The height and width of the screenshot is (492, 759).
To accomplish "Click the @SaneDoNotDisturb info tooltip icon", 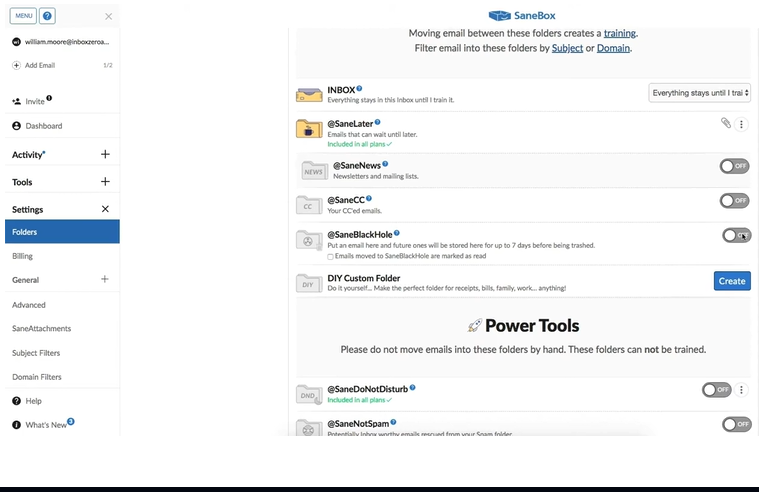I will 412,387.
